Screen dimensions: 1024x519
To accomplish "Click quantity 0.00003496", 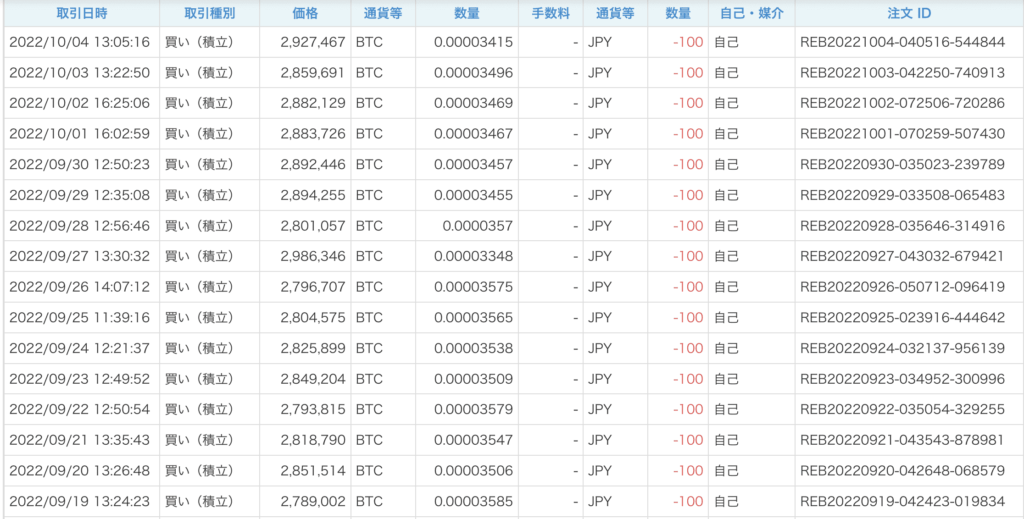I will click(473, 73).
